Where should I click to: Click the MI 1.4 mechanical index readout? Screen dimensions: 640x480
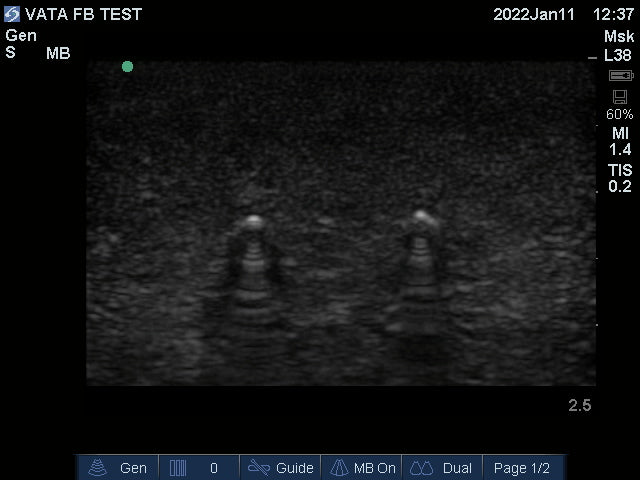pyautogui.click(x=620, y=141)
